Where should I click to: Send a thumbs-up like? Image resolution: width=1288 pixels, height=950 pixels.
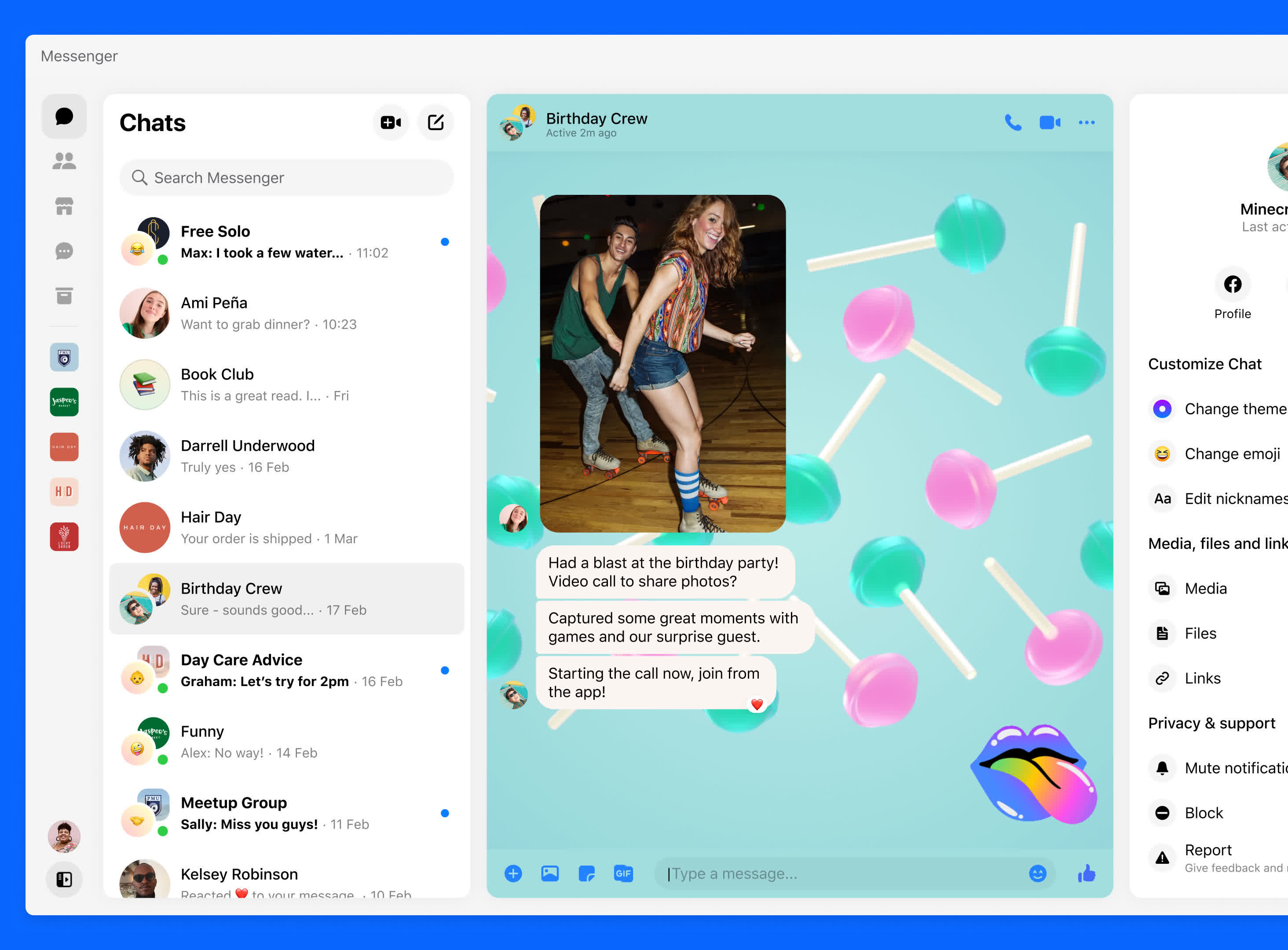tap(1086, 873)
